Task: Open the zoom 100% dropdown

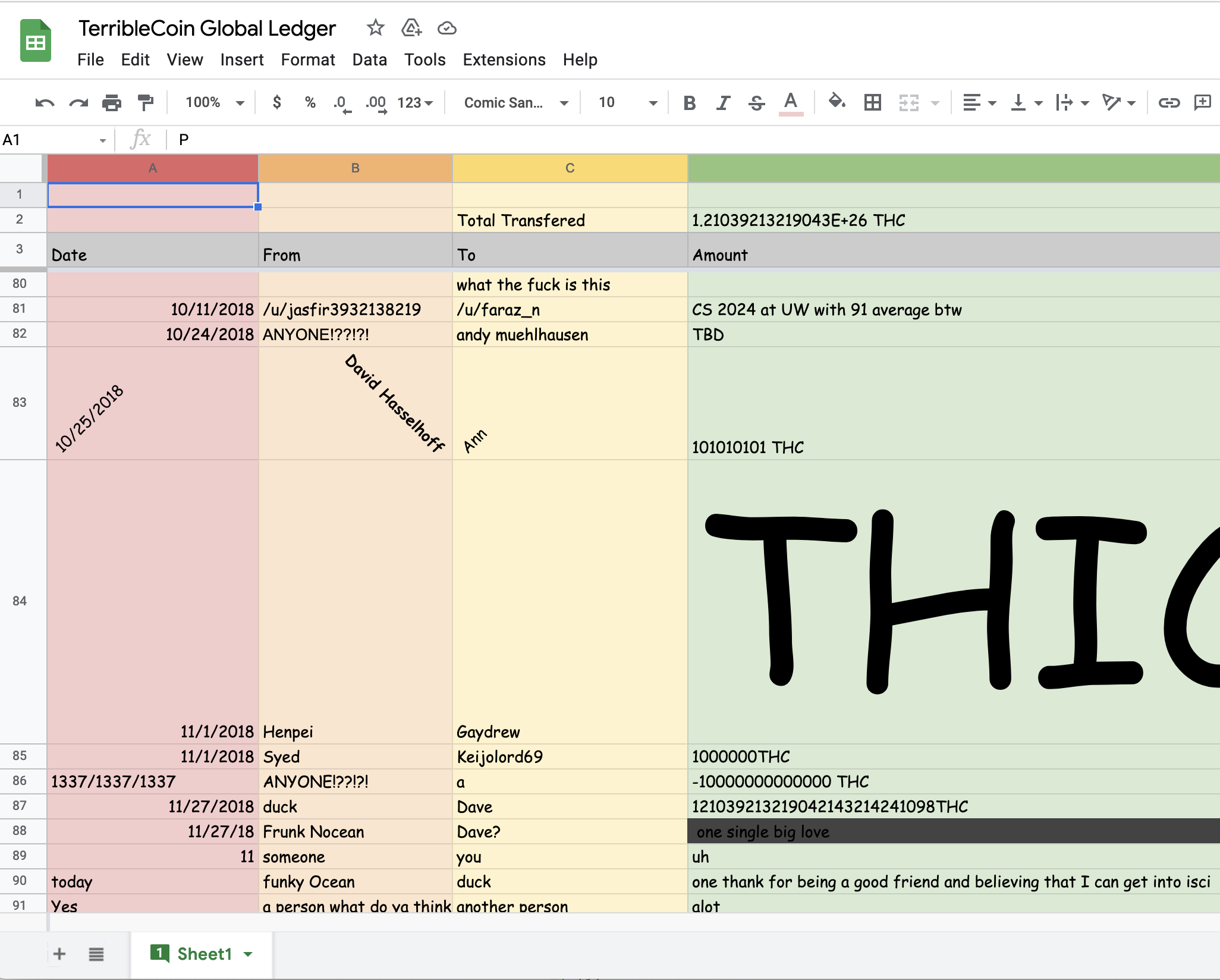Action: [215, 103]
